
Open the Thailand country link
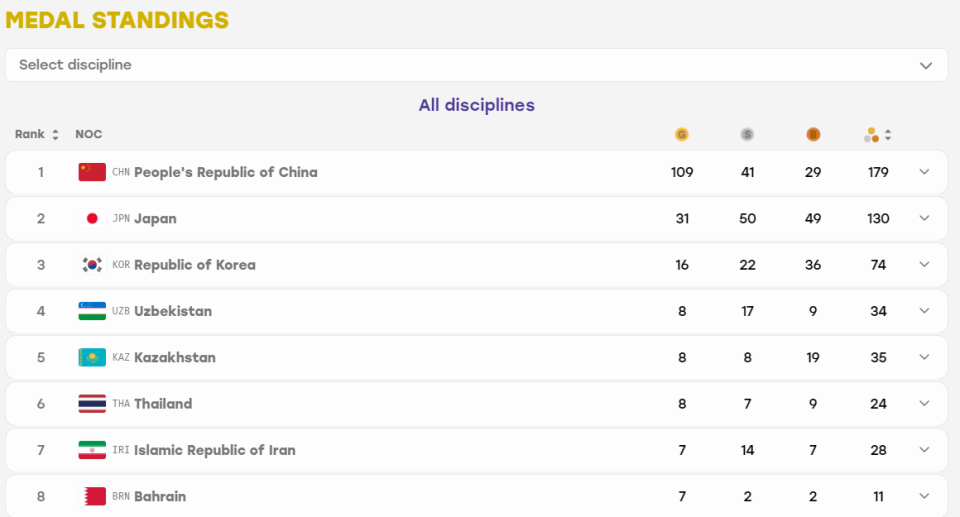[x=163, y=404]
